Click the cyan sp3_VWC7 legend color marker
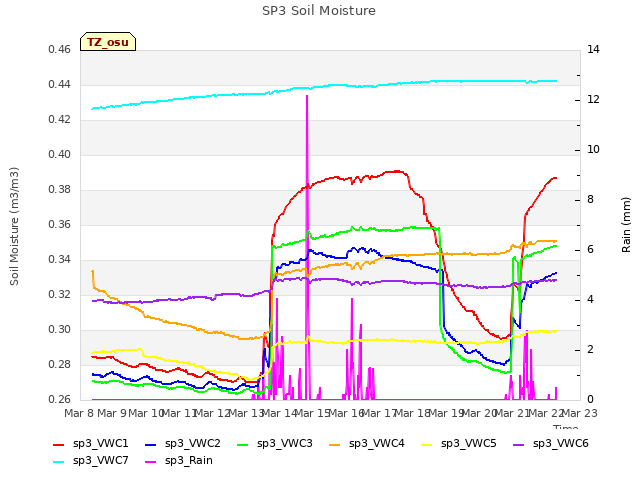640x480 pixels. point(59,462)
